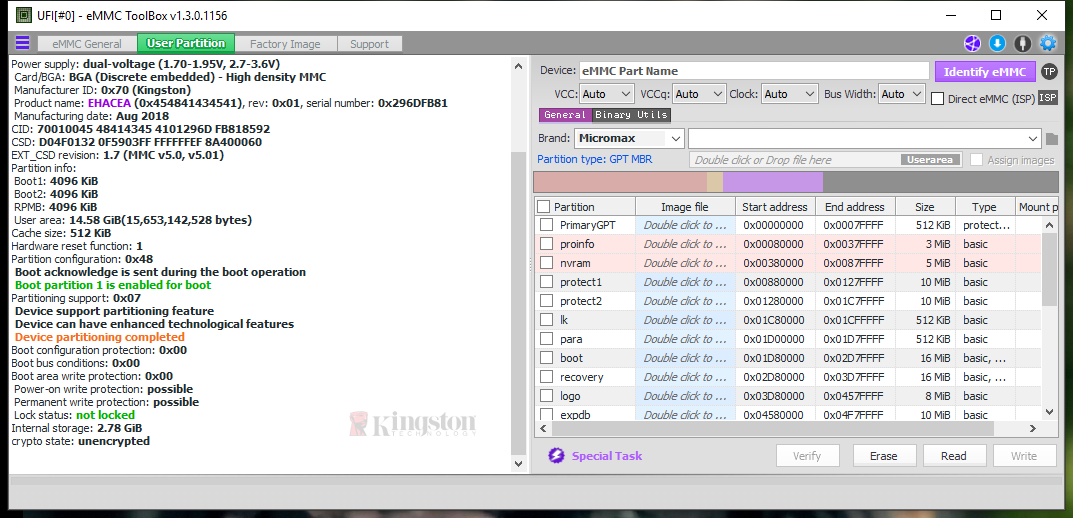Click the Erase button
The image size is (1073, 518).
pos(884,456)
